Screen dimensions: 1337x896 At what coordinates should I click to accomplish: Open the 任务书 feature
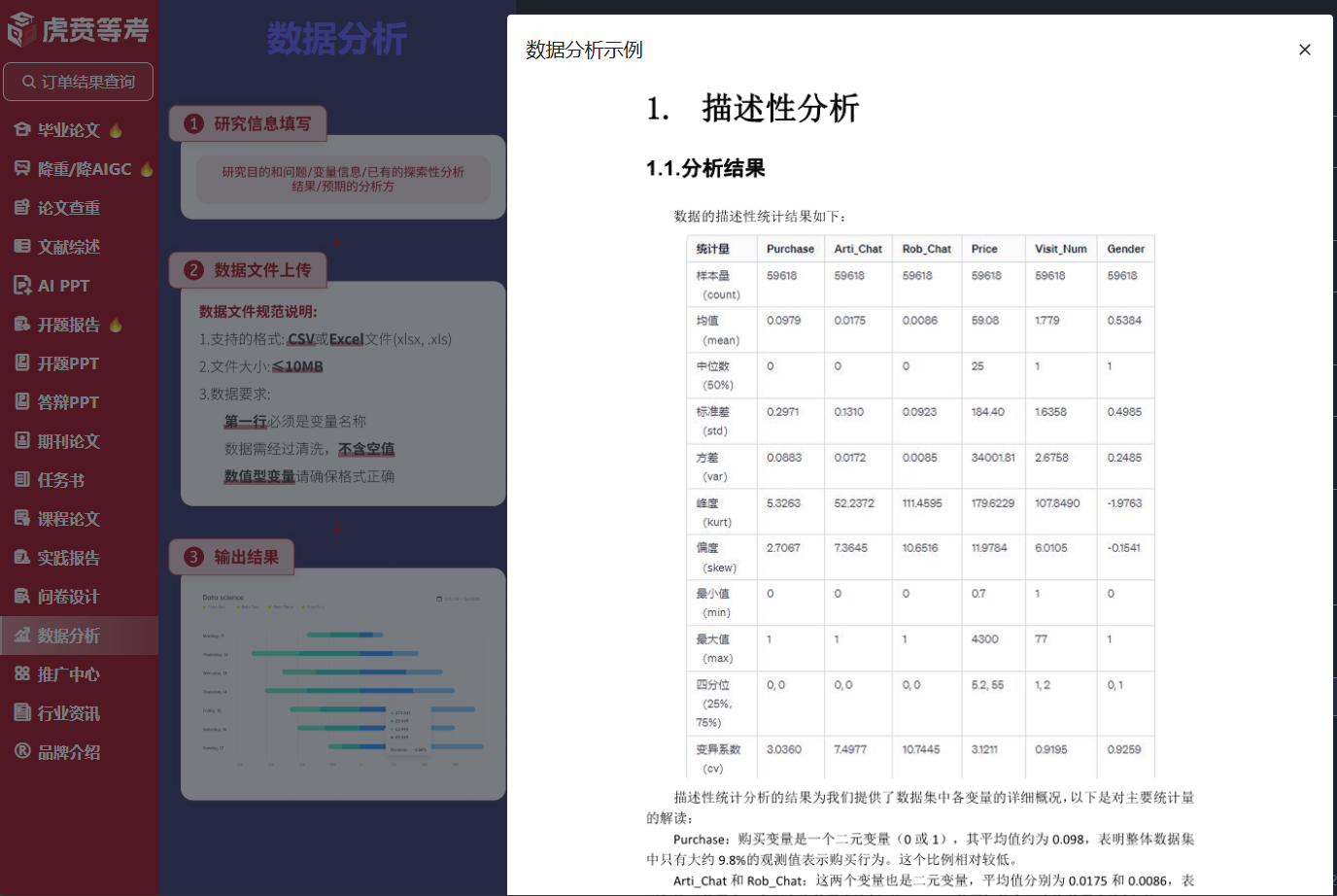[x=53, y=479]
